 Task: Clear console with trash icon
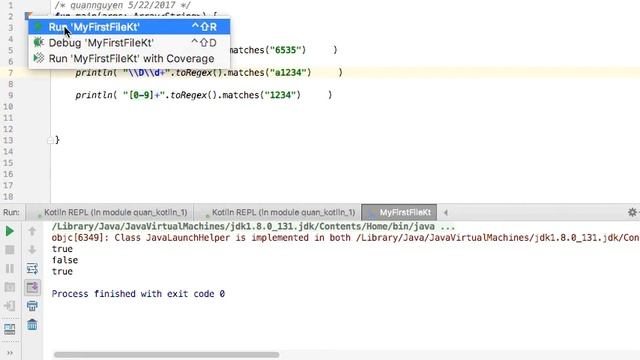point(32,325)
